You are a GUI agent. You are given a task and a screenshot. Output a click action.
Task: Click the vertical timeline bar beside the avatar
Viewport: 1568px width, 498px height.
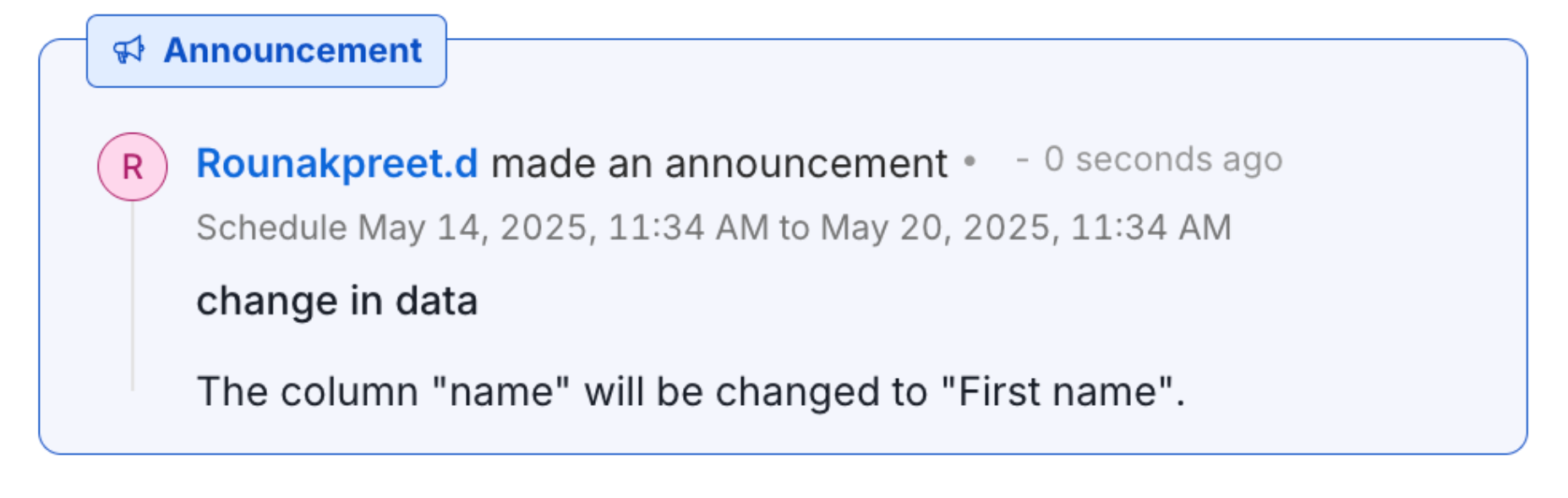131,296
